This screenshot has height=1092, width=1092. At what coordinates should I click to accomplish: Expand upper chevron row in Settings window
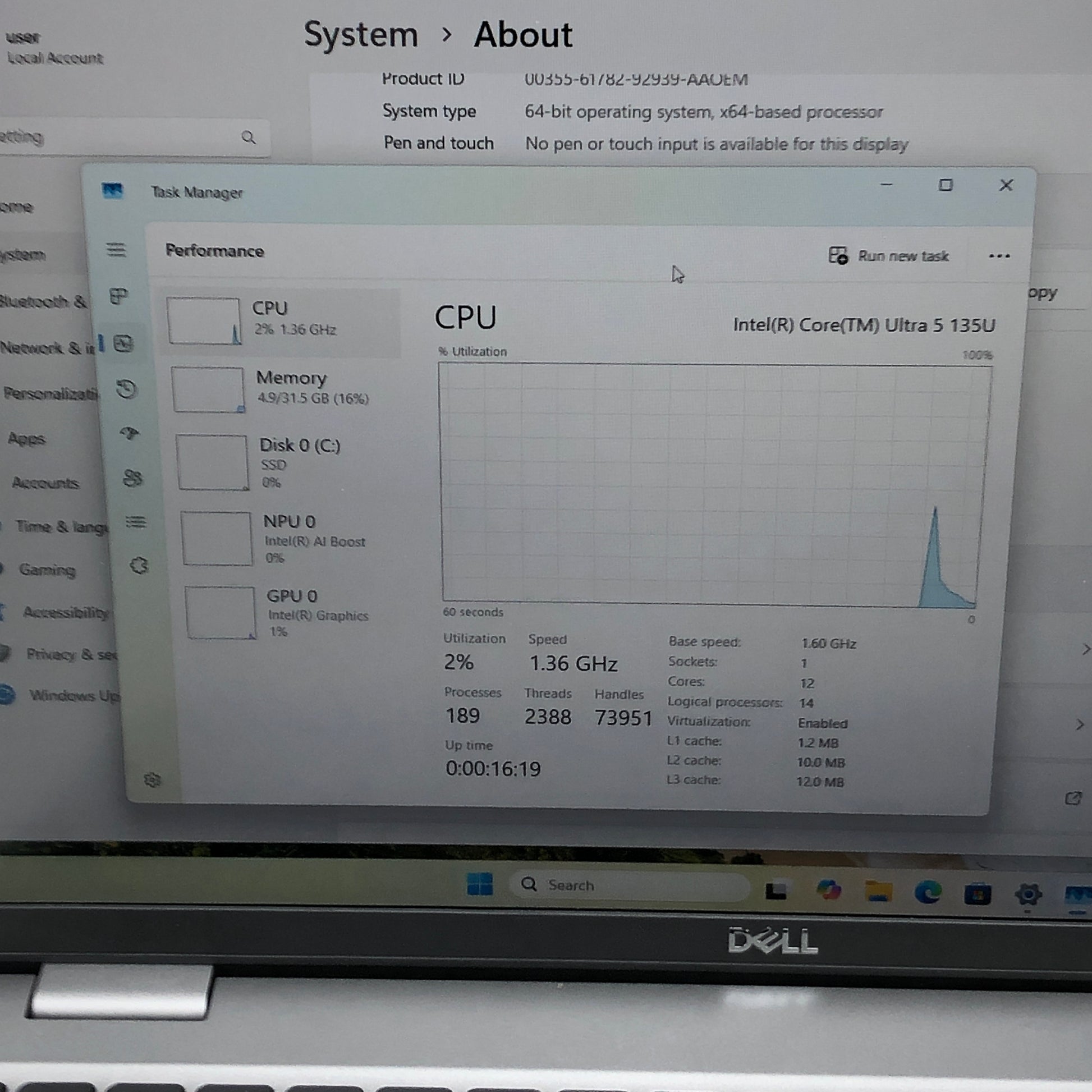(x=1085, y=649)
